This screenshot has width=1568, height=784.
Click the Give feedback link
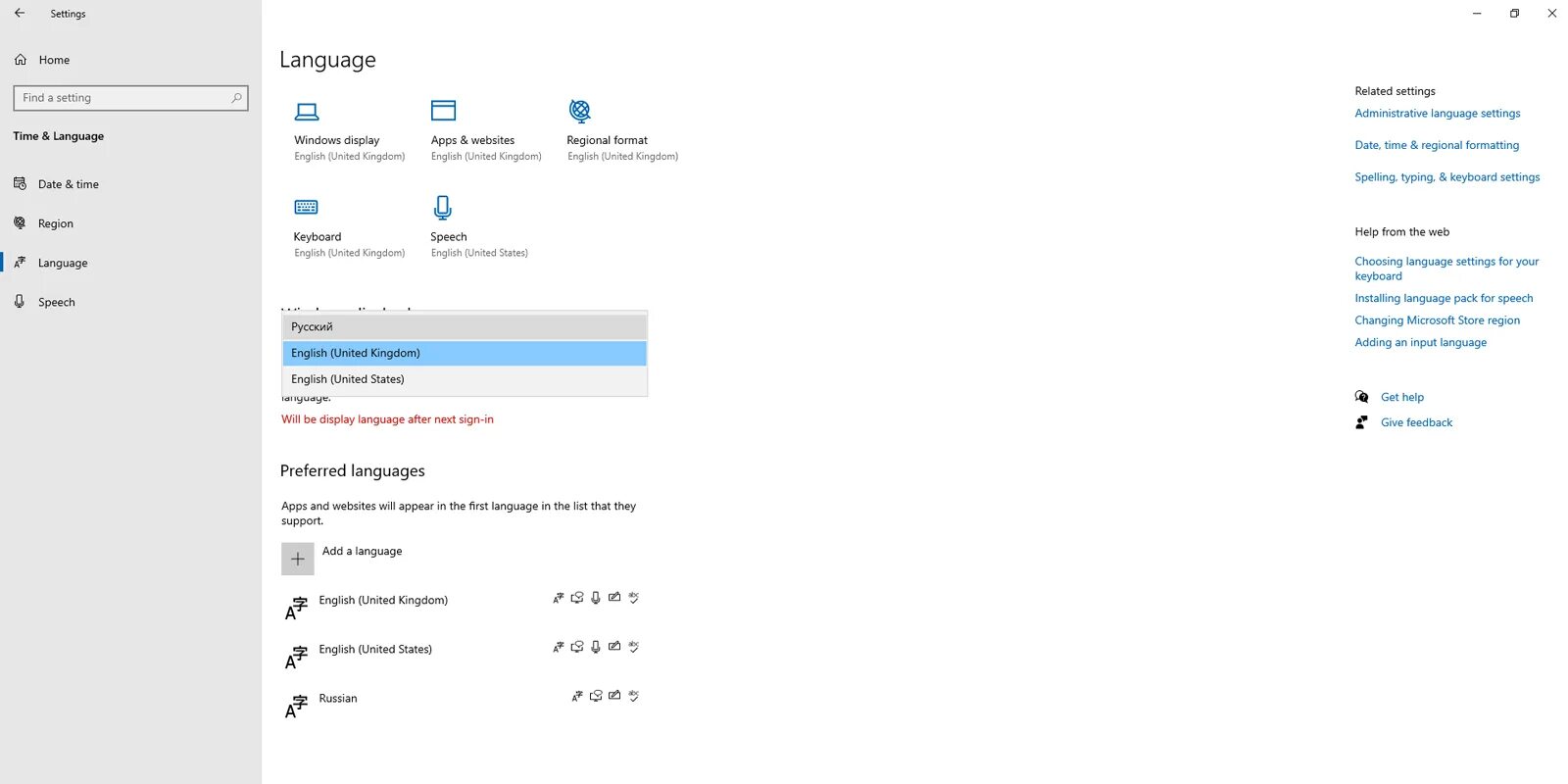(1417, 422)
